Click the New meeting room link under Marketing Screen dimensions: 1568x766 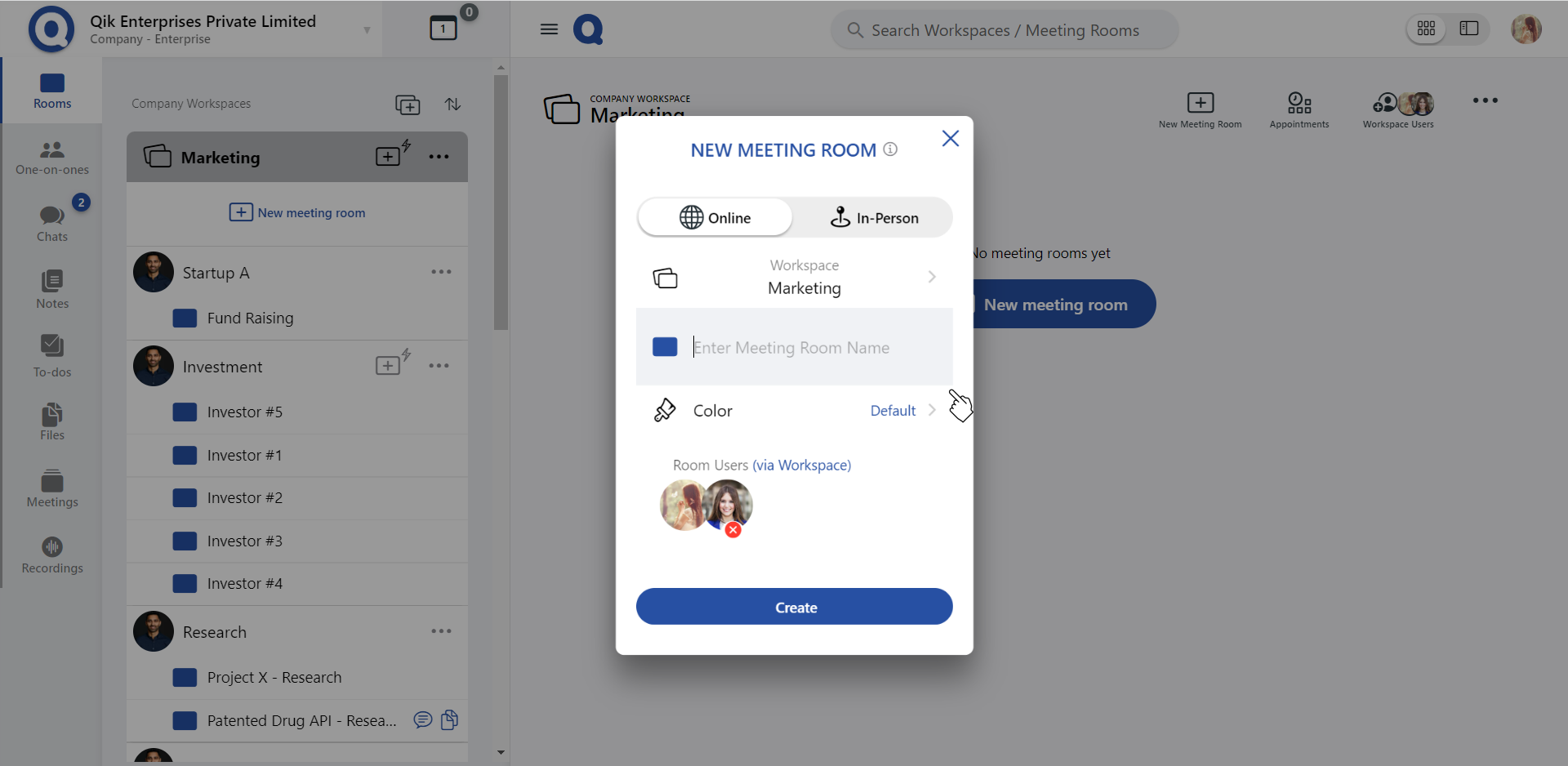click(297, 212)
